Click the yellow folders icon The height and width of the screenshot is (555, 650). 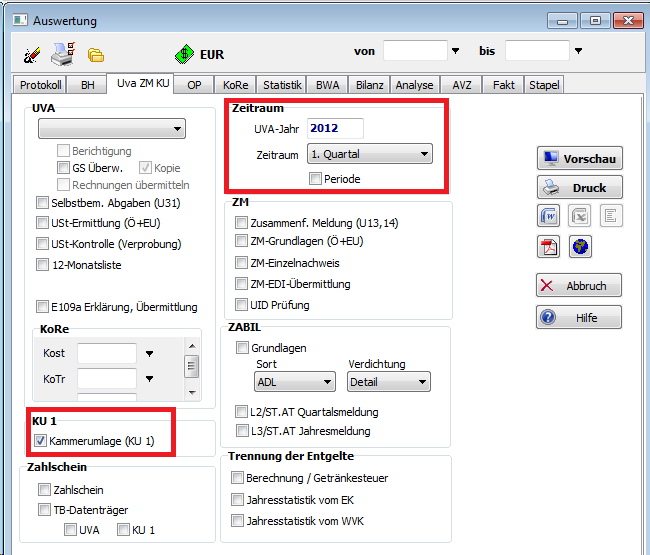coord(96,55)
